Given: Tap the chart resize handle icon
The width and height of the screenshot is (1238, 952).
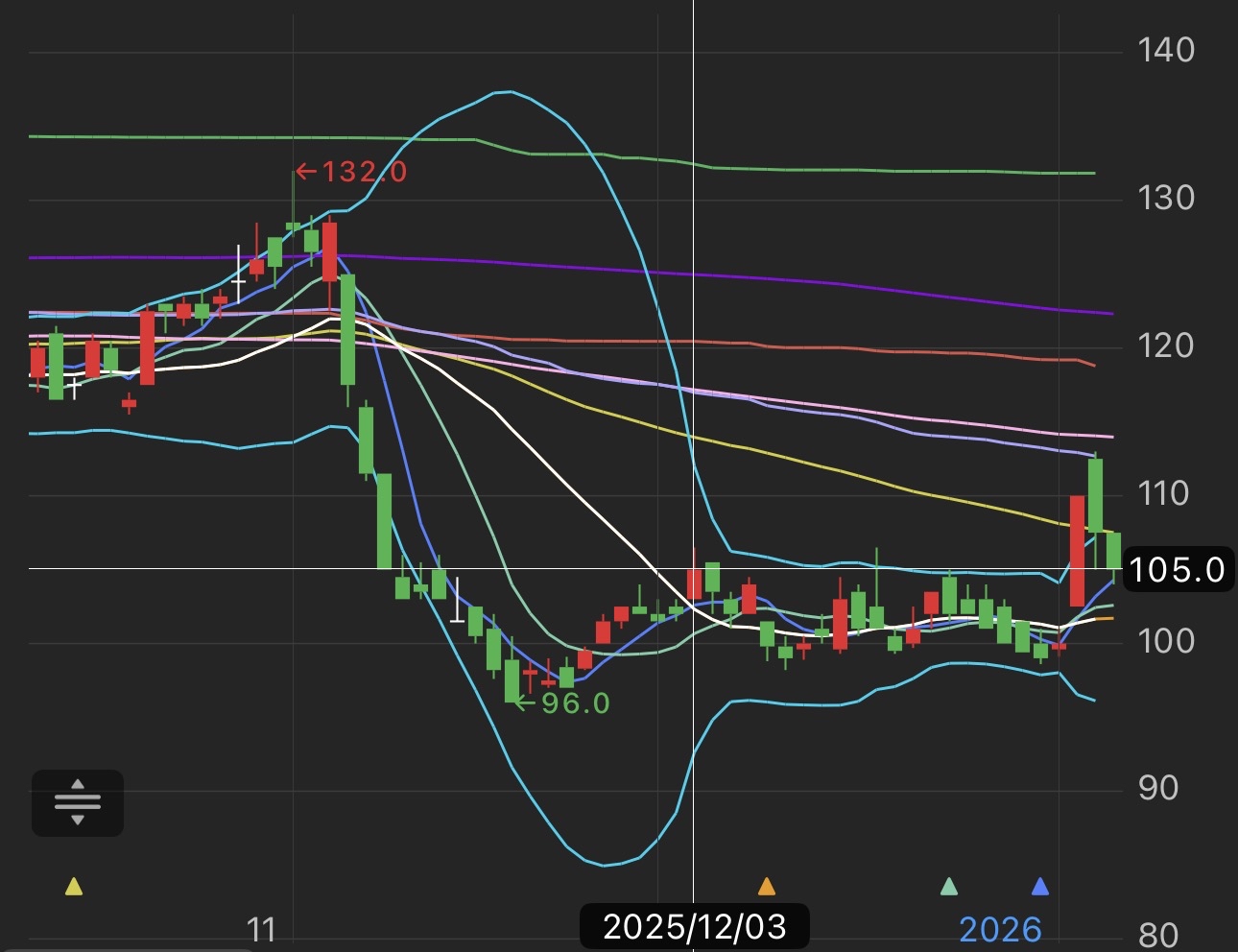Looking at the screenshot, I should click(x=78, y=802).
